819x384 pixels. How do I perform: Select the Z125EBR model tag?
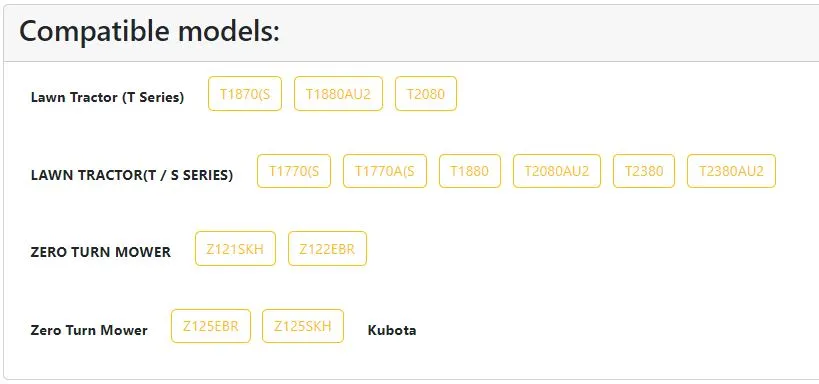pyautogui.click(x=210, y=327)
